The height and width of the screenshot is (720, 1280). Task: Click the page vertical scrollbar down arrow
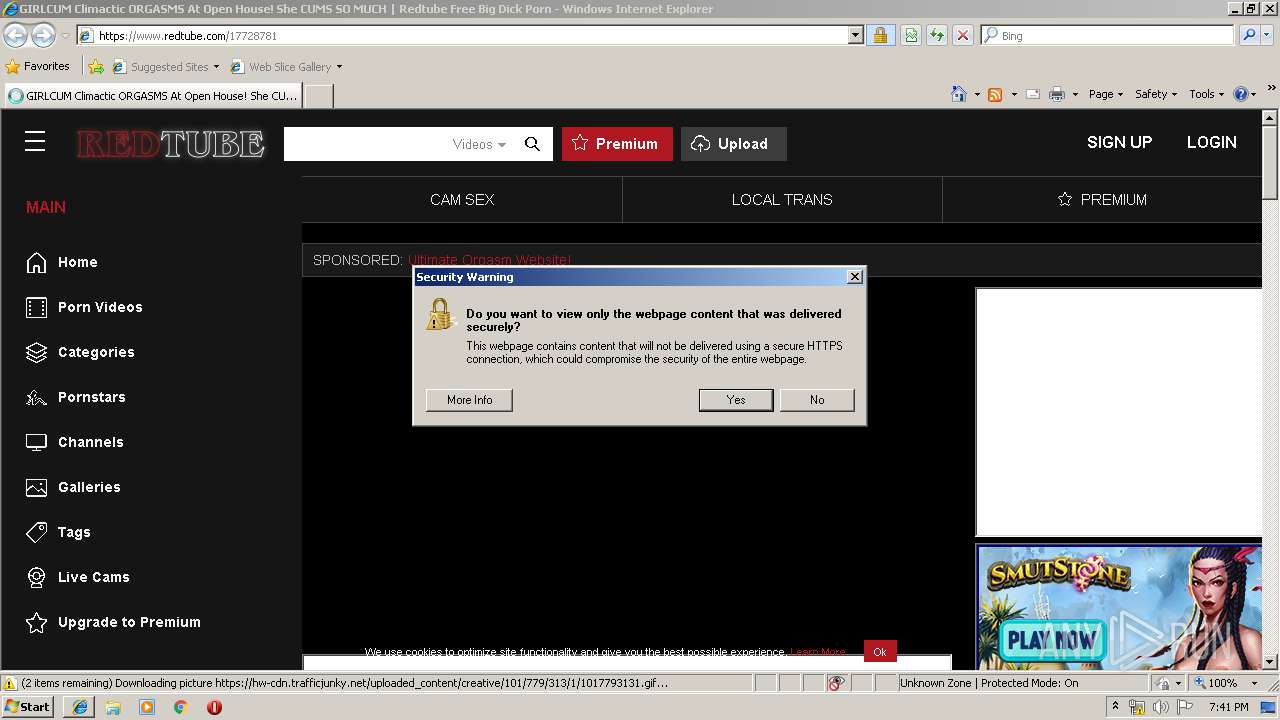point(1270,661)
